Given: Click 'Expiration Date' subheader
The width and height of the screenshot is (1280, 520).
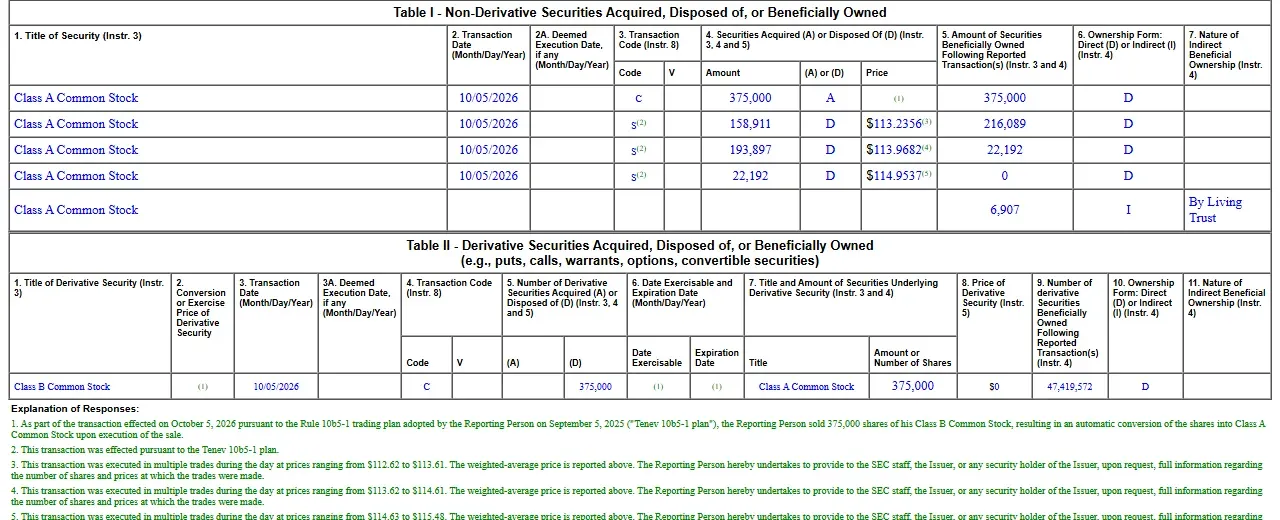Looking at the screenshot, I should [x=717, y=358].
